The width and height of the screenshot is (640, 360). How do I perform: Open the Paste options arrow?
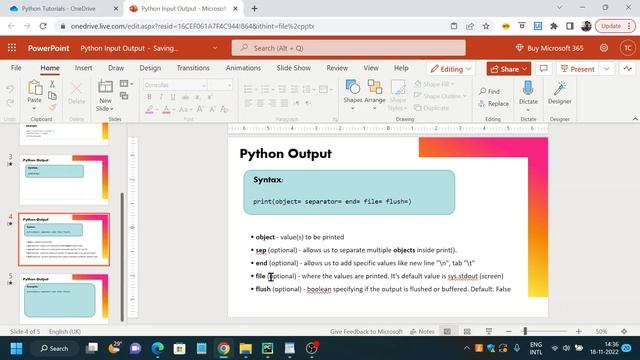[34, 109]
